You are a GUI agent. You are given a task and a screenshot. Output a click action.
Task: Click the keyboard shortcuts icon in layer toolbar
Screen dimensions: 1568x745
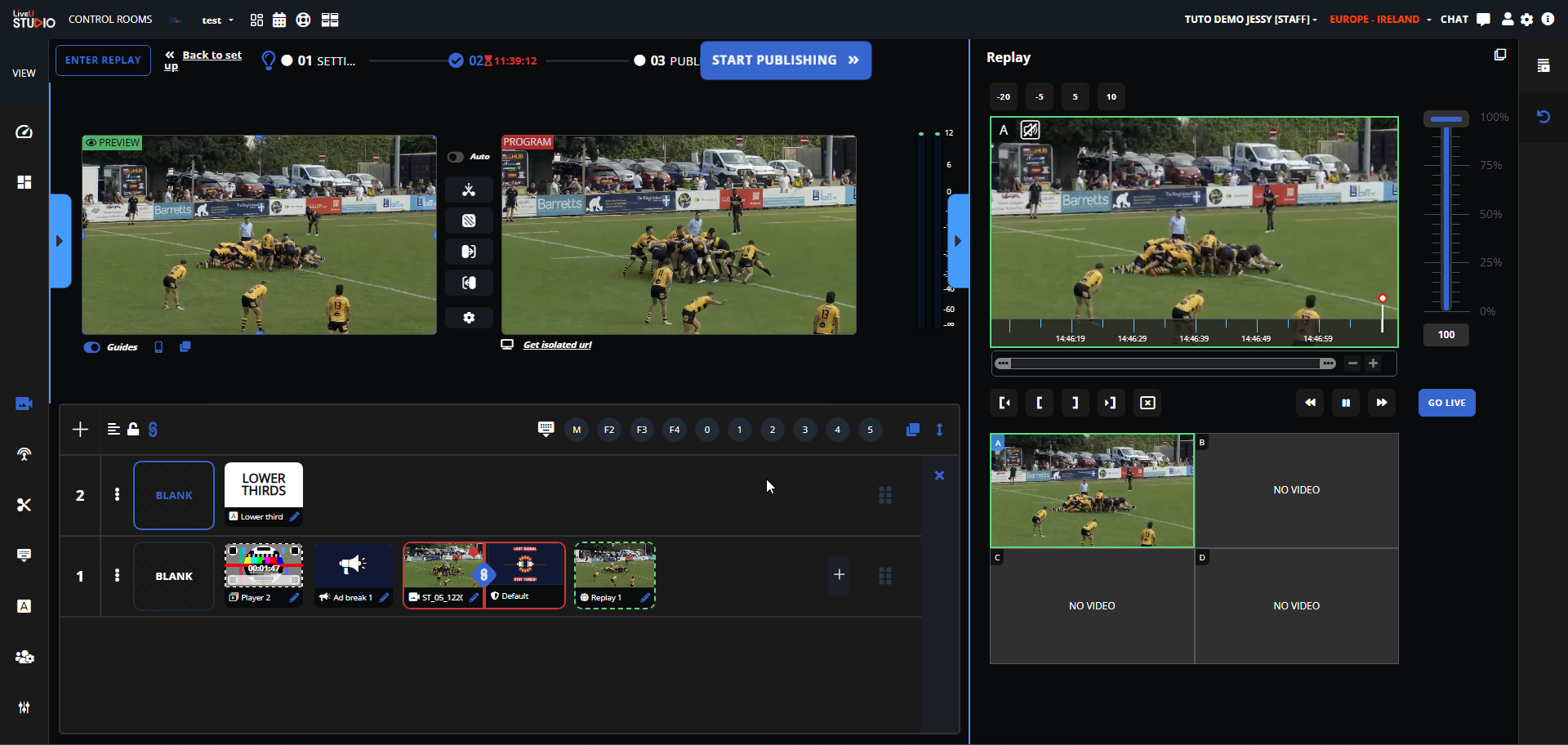(x=546, y=429)
